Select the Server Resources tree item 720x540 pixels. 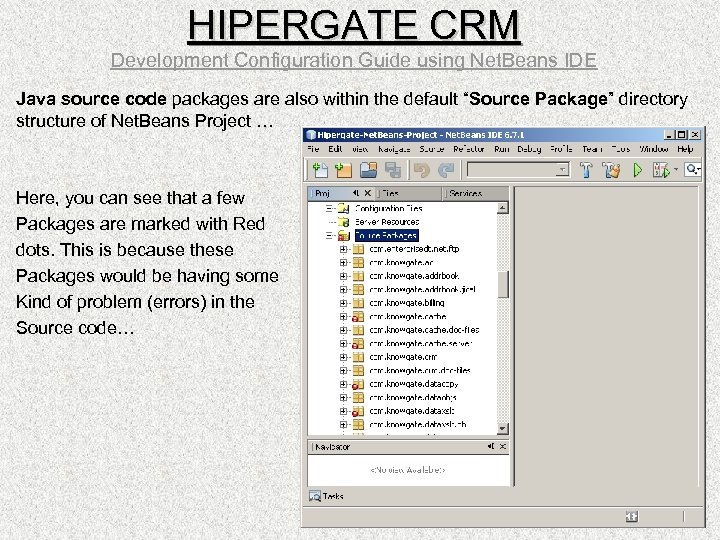coord(387,222)
